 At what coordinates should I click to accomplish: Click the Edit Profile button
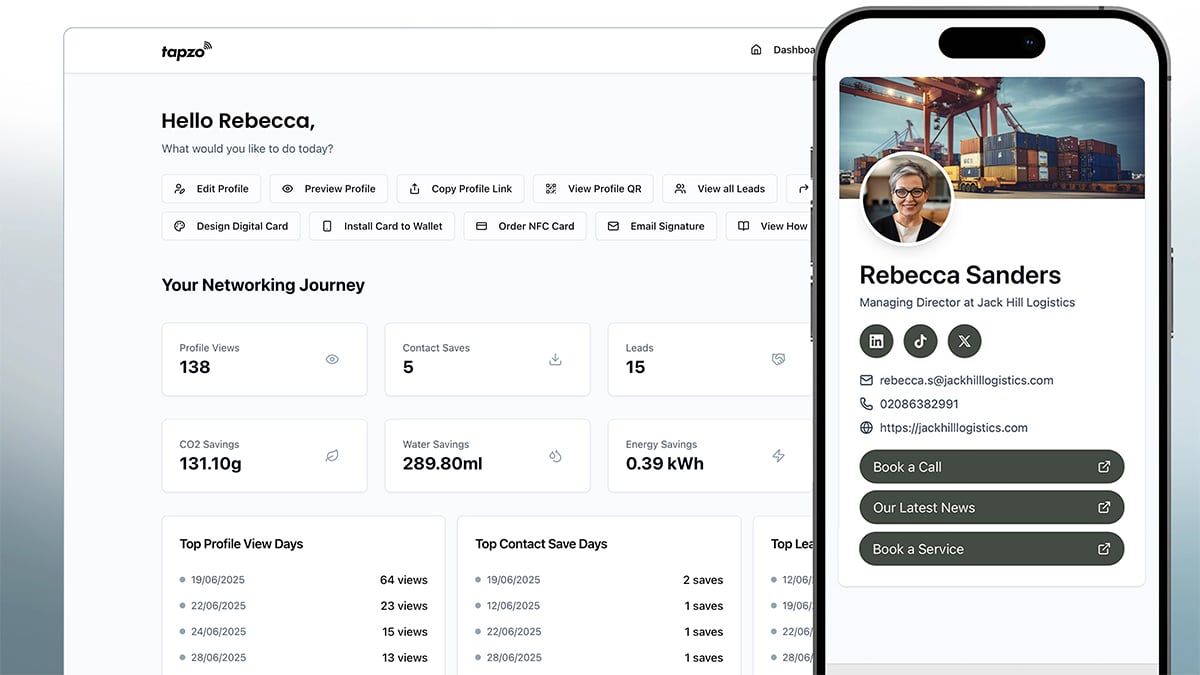click(x=211, y=189)
